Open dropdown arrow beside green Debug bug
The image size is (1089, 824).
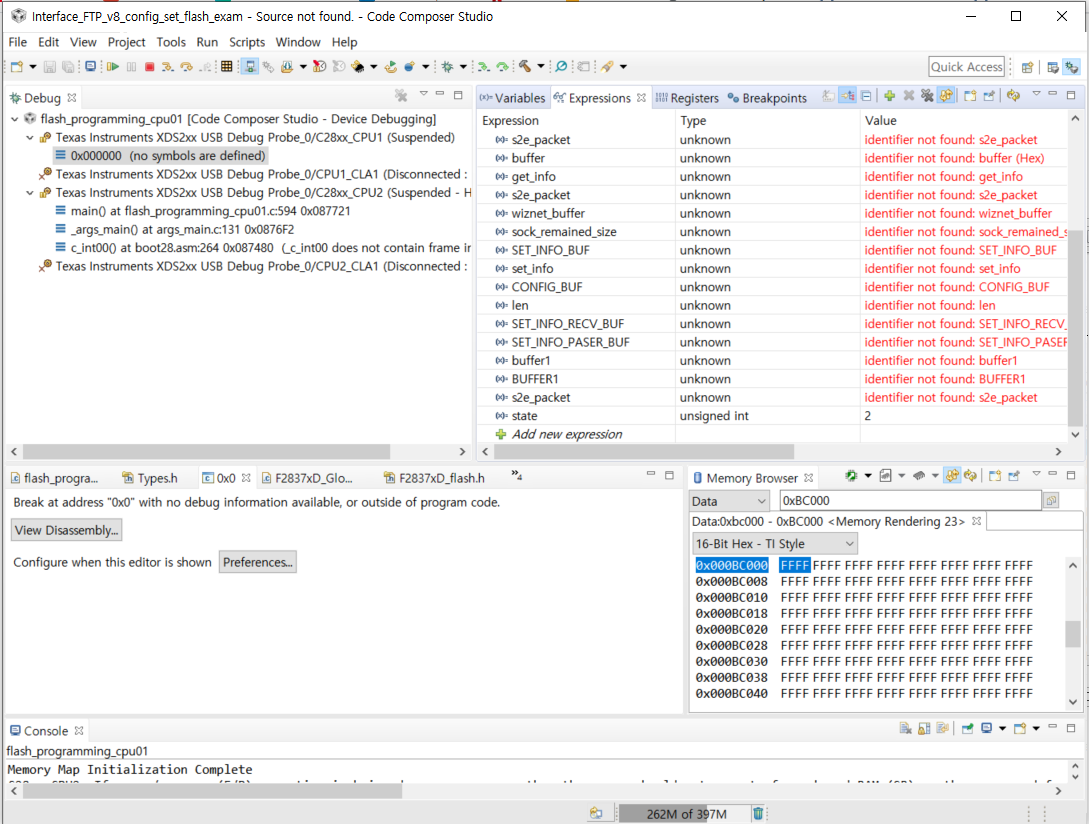pos(463,67)
